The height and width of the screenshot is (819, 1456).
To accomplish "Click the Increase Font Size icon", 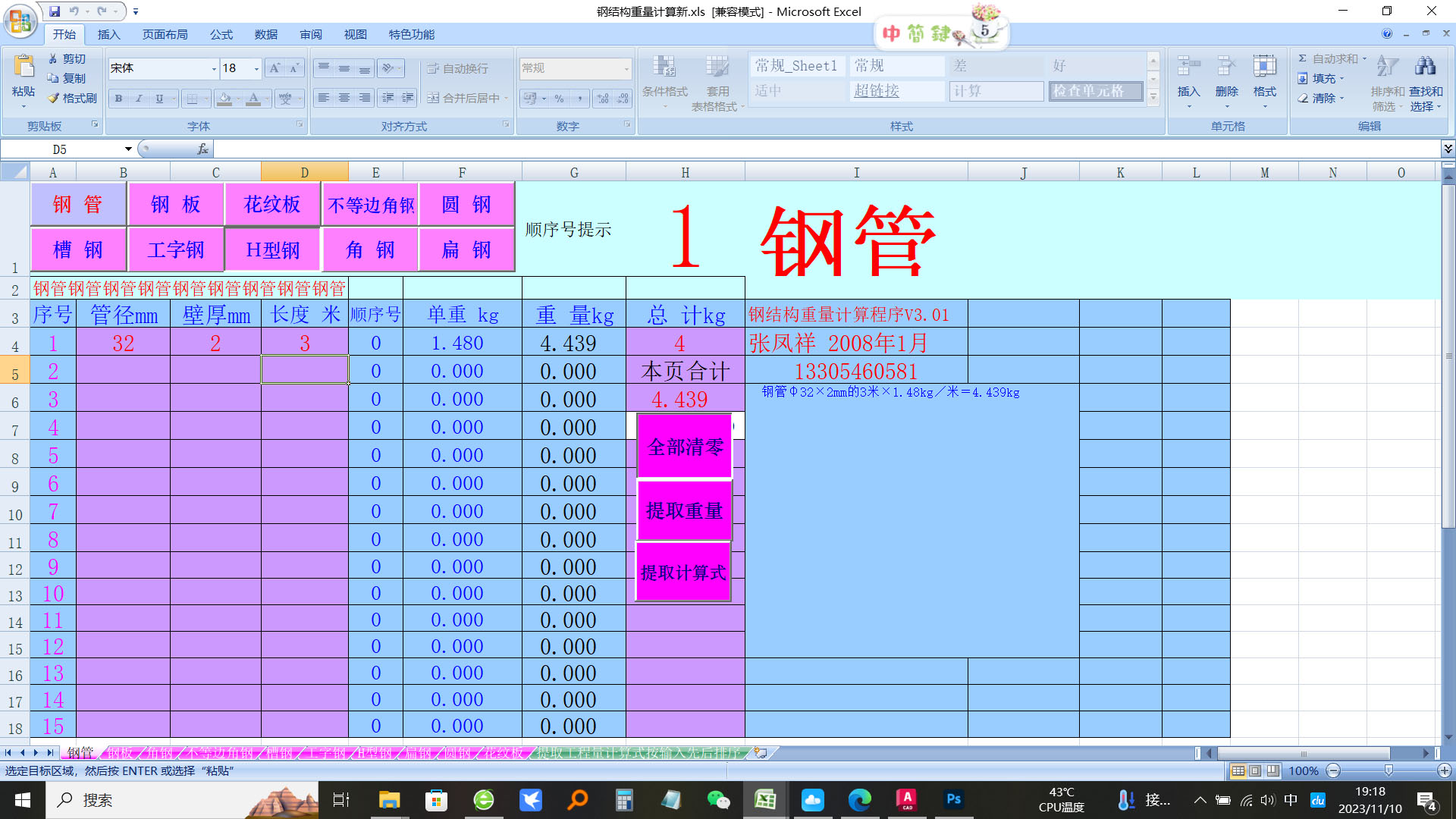I will tap(275, 68).
